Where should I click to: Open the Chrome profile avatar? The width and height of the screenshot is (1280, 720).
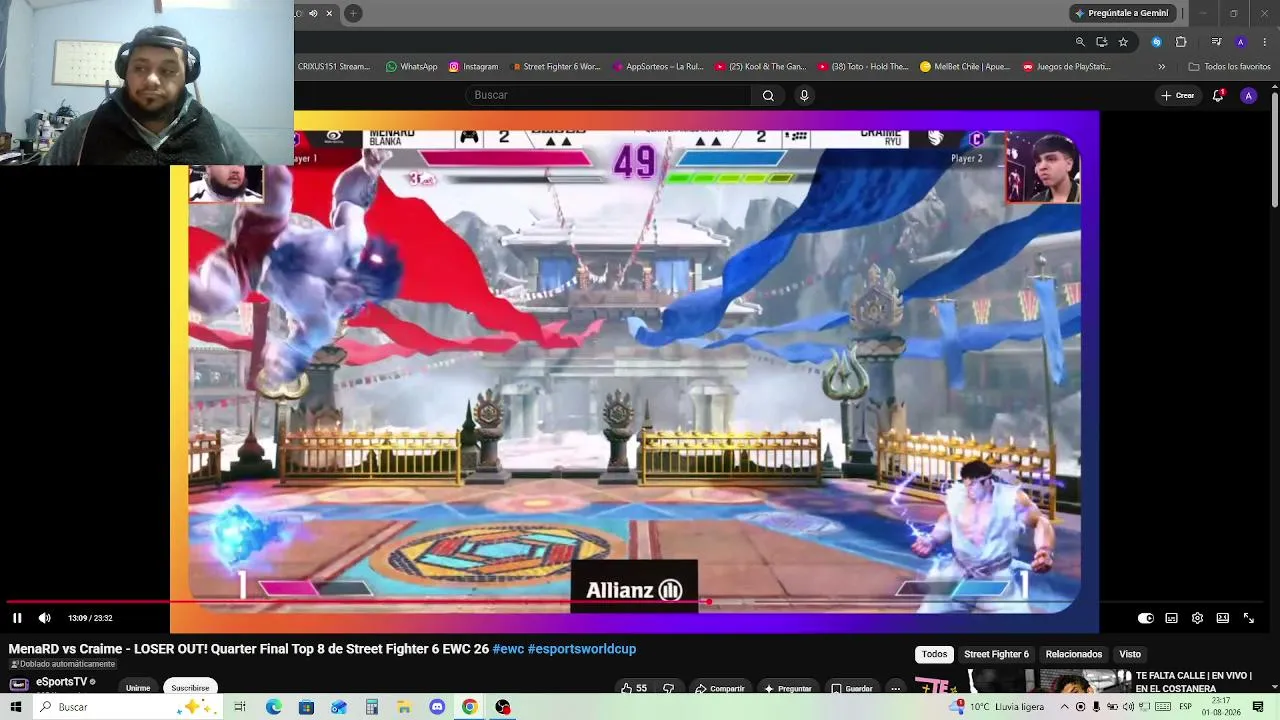[1240, 42]
